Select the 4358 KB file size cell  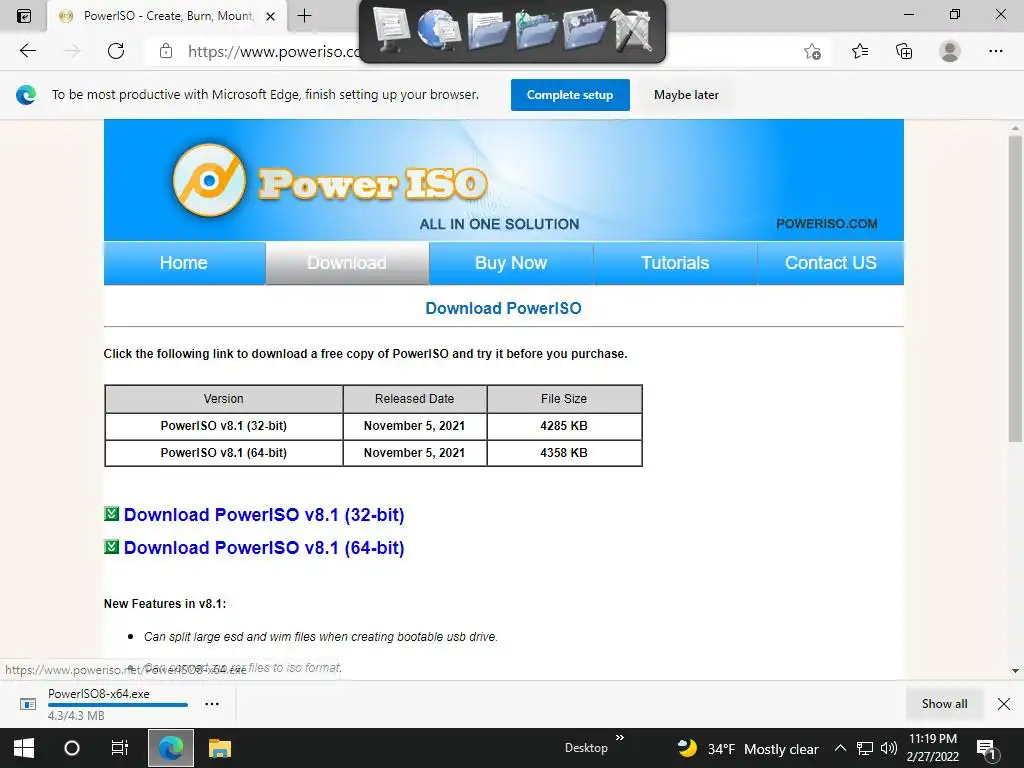[564, 453]
